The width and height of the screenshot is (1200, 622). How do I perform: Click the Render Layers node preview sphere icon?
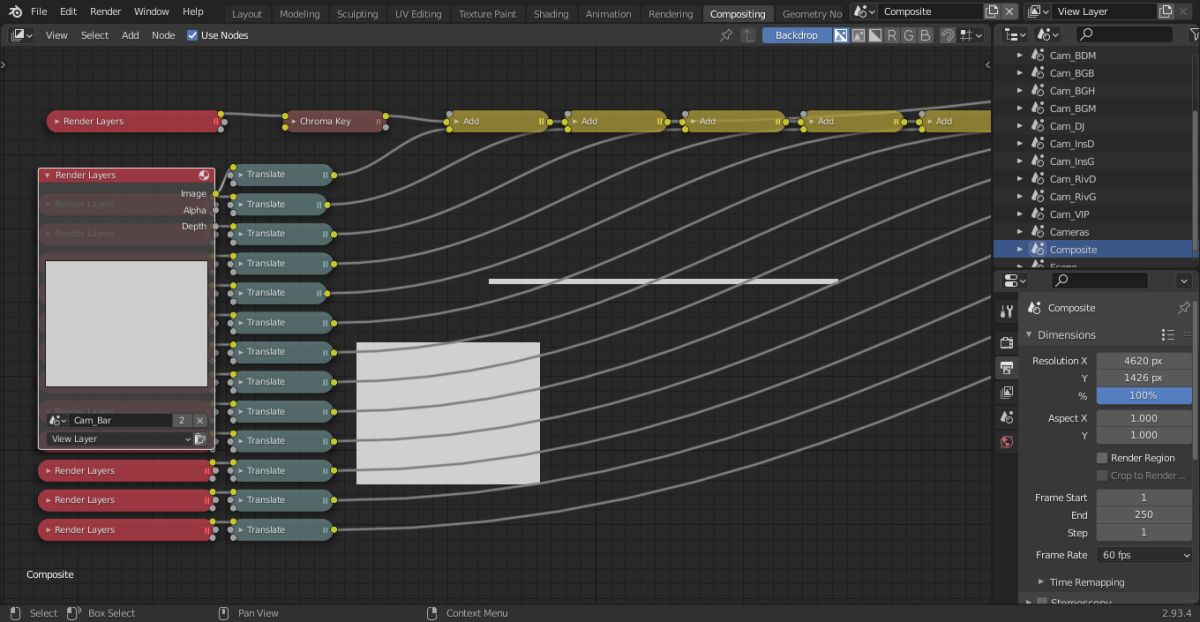pos(204,175)
